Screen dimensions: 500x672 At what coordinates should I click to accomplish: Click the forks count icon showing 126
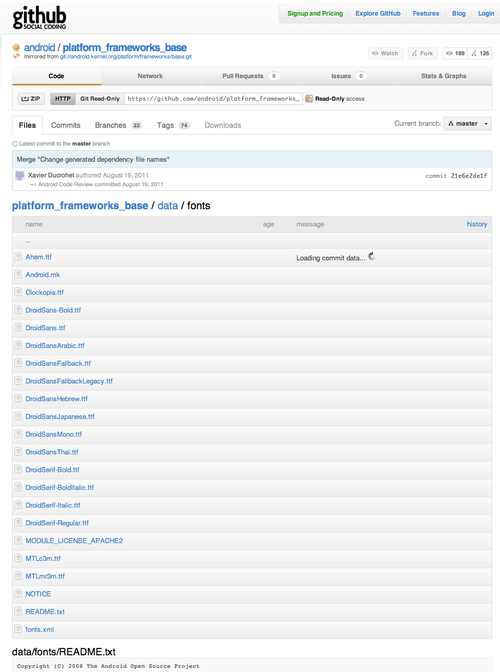474,53
